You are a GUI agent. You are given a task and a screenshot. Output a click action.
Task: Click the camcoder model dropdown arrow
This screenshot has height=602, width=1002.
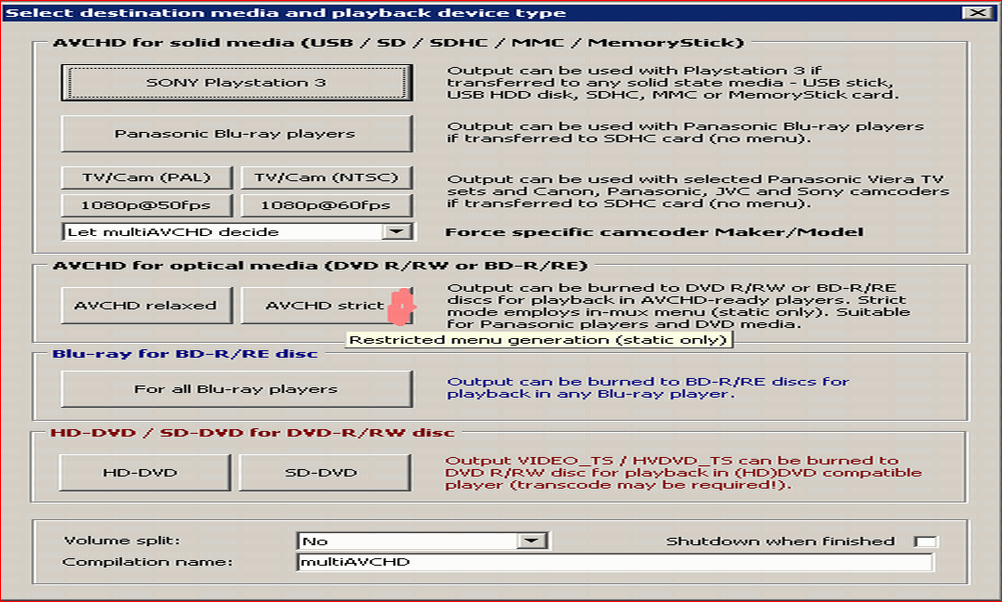398,232
